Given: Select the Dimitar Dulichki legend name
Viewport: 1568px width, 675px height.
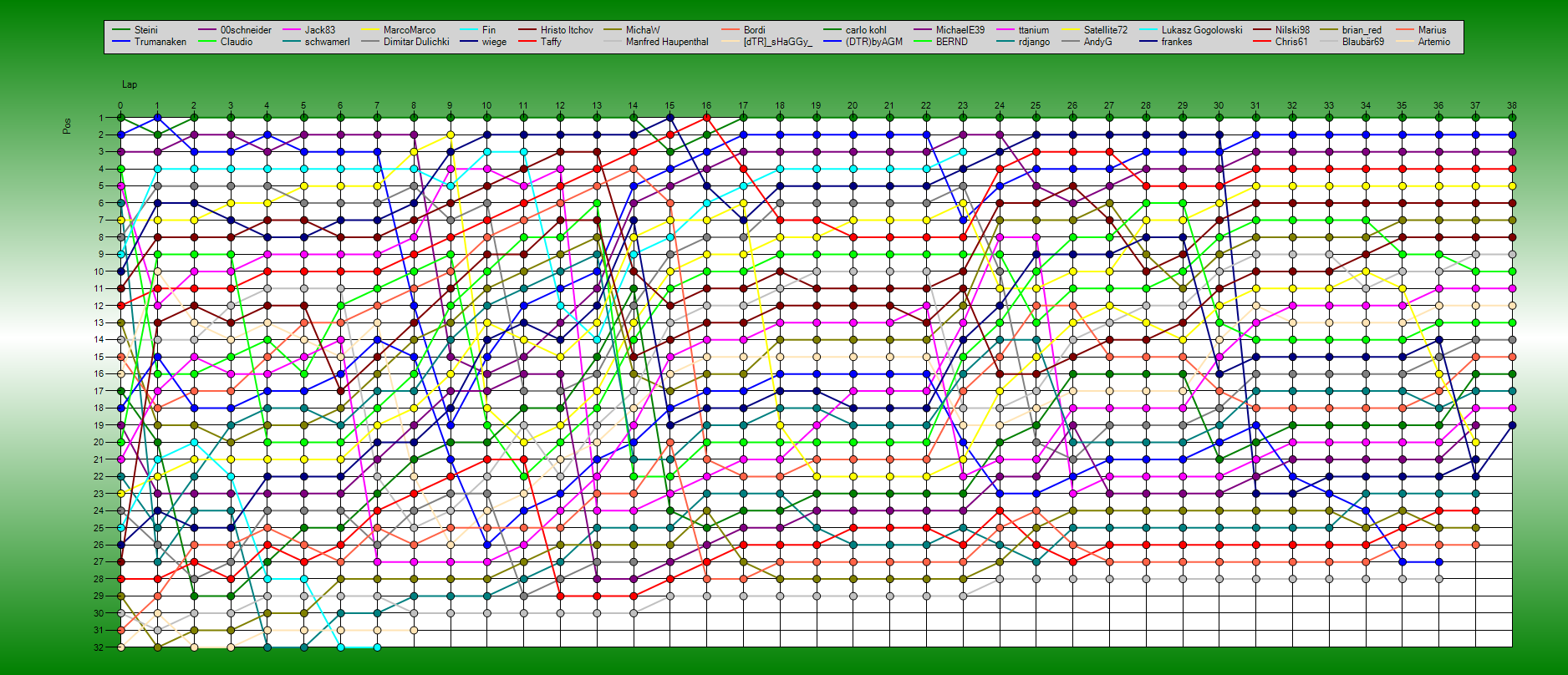Looking at the screenshot, I should point(416,42).
